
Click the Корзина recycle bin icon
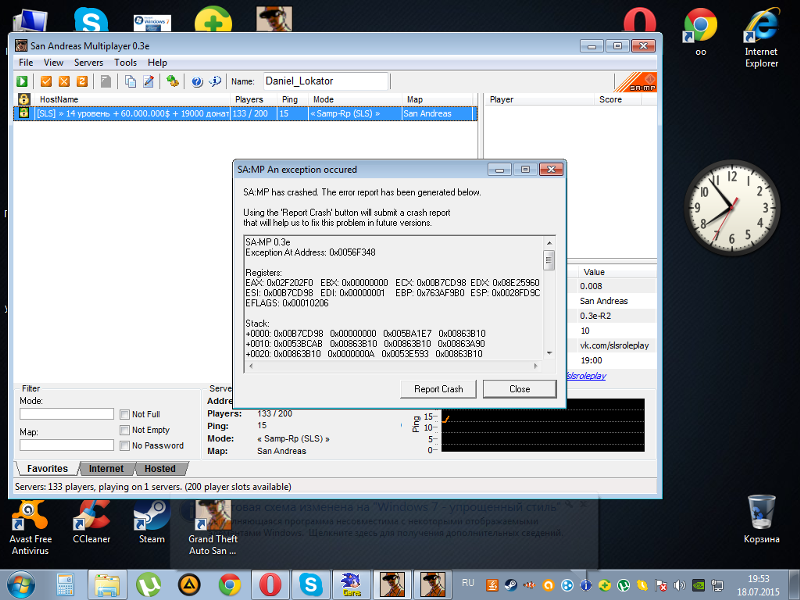tap(761, 519)
